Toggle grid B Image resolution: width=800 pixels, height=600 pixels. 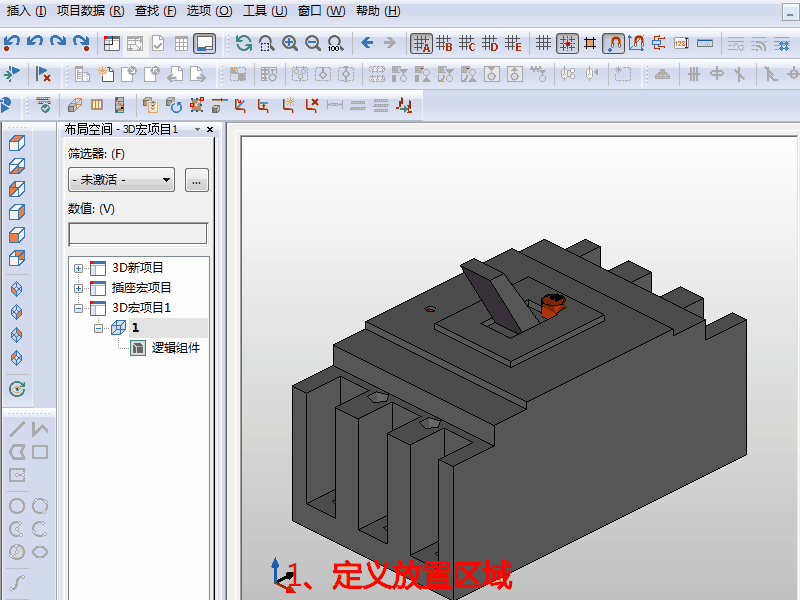click(x=444, y=43)
